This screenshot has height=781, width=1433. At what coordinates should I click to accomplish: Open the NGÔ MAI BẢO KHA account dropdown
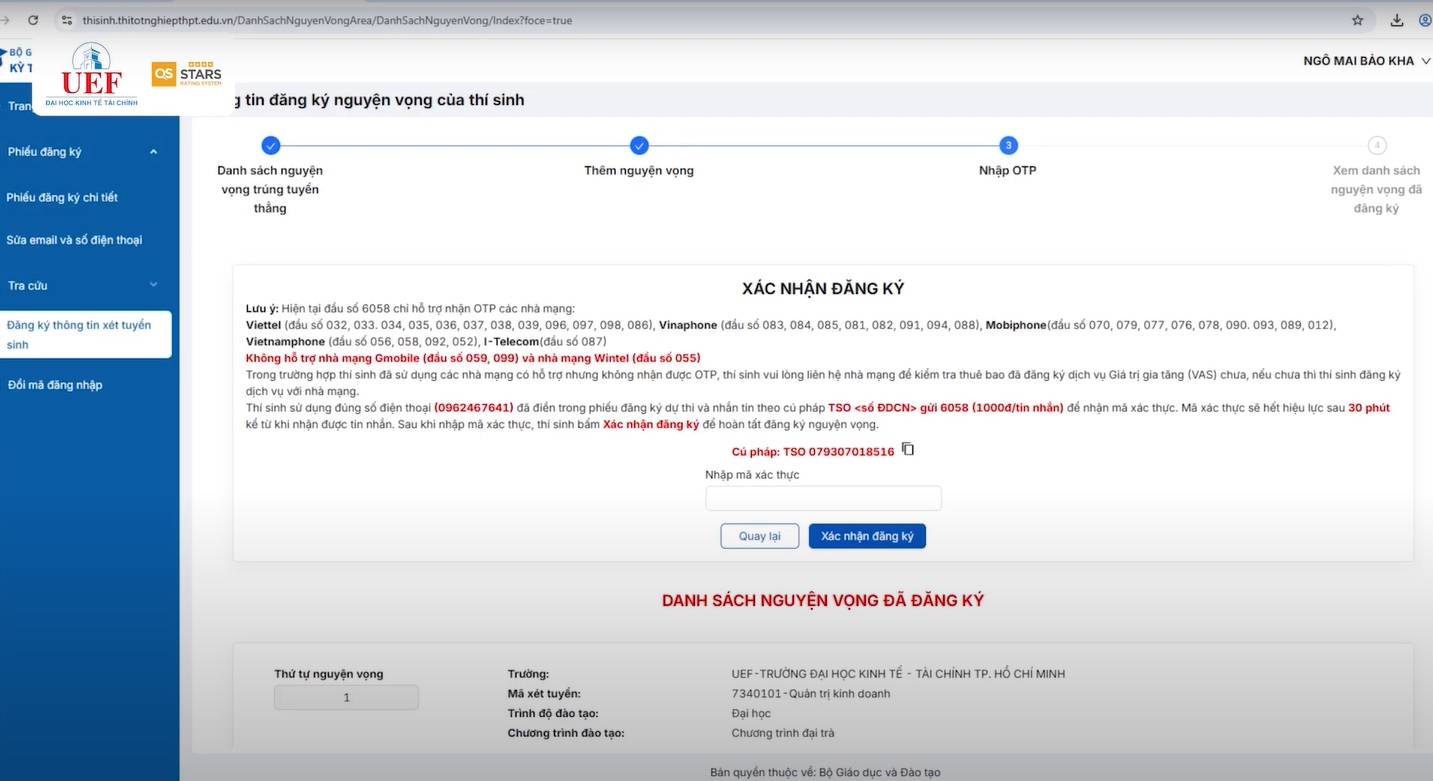(1366, 61)
